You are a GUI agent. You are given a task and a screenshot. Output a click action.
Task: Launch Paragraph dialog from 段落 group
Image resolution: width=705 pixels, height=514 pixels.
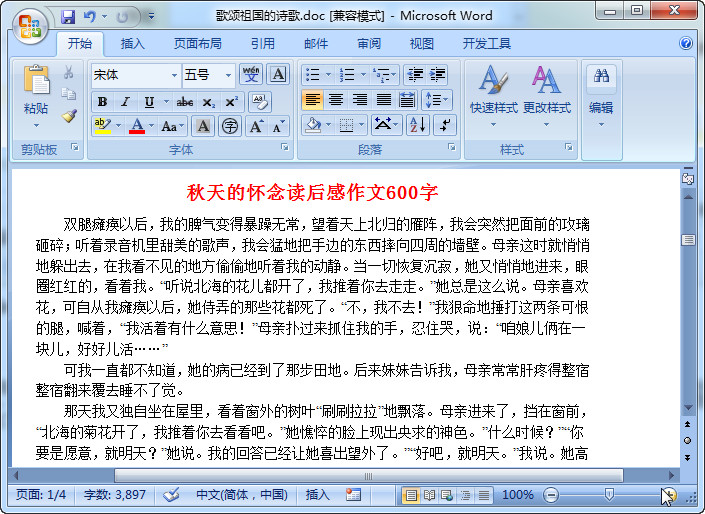point(451,147)
